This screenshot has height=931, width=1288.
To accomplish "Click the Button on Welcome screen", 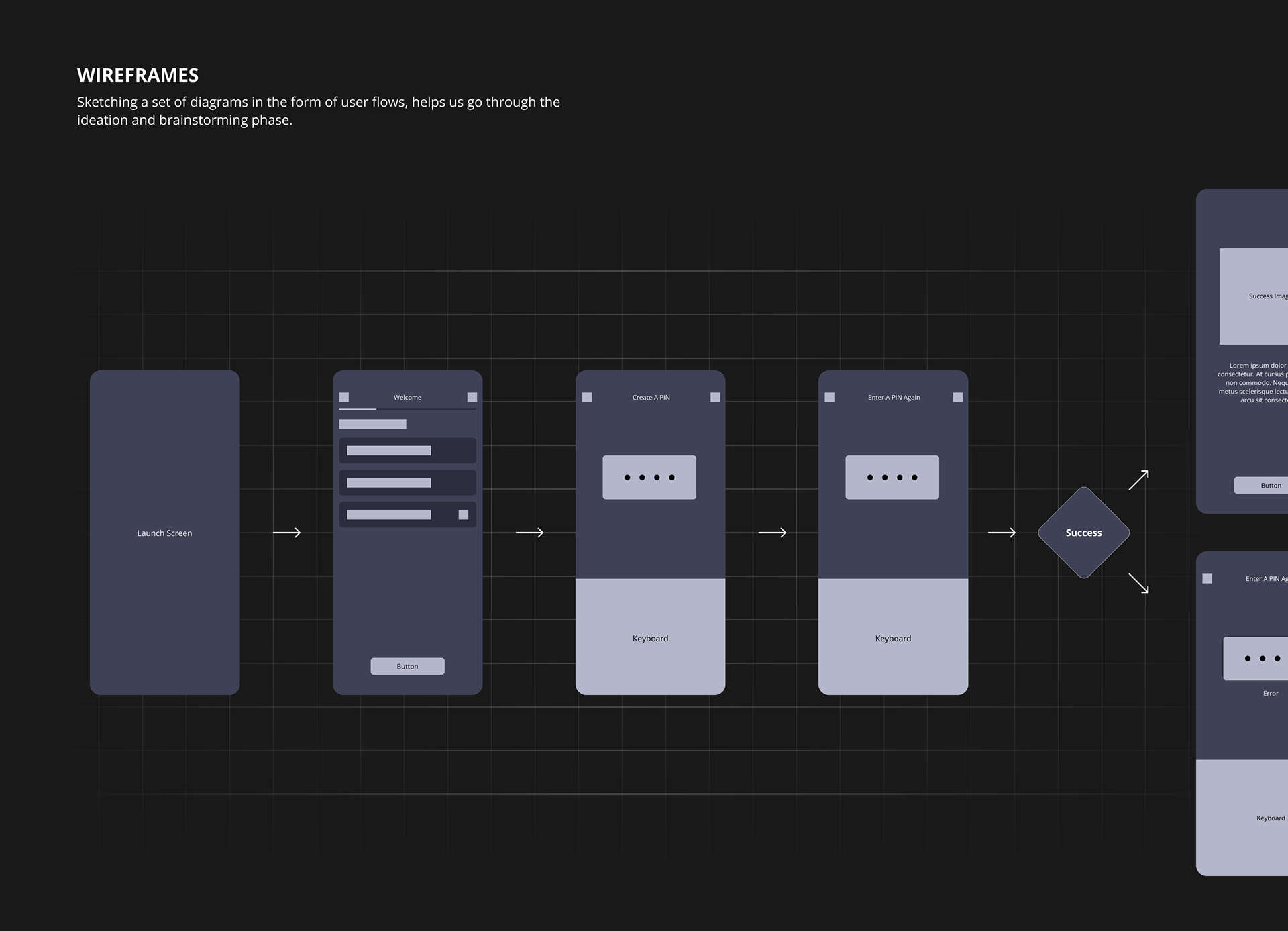I will tap(407, 666).
